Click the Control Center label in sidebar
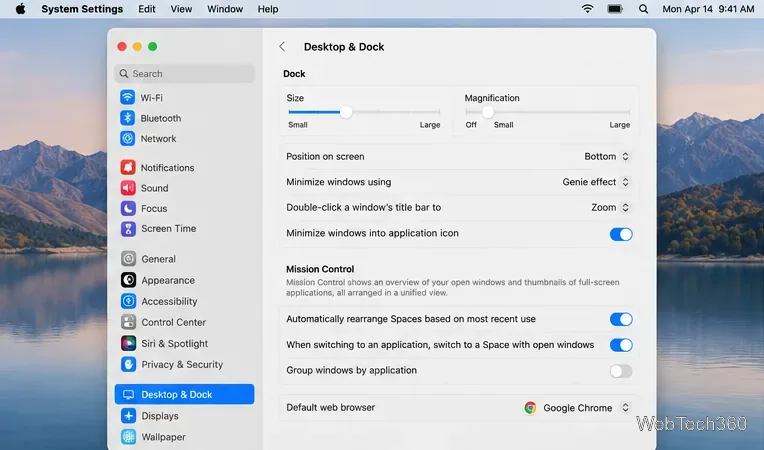This screenshot has width=764, height=450. [x=173, y=322]
